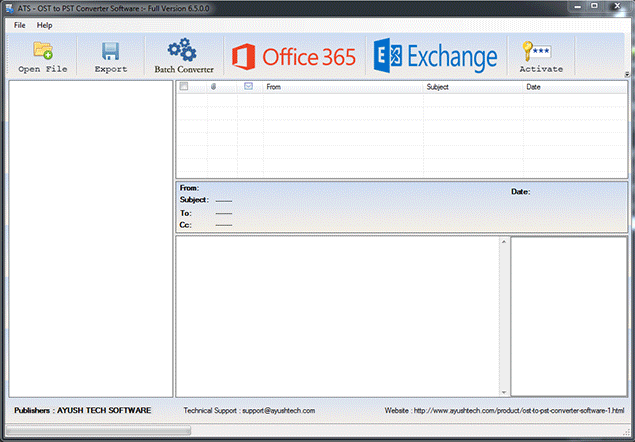Click the attachment paperclip column icon
This screenshot has height=442, width=635.
pyautogui.click(x=213, y=87)
